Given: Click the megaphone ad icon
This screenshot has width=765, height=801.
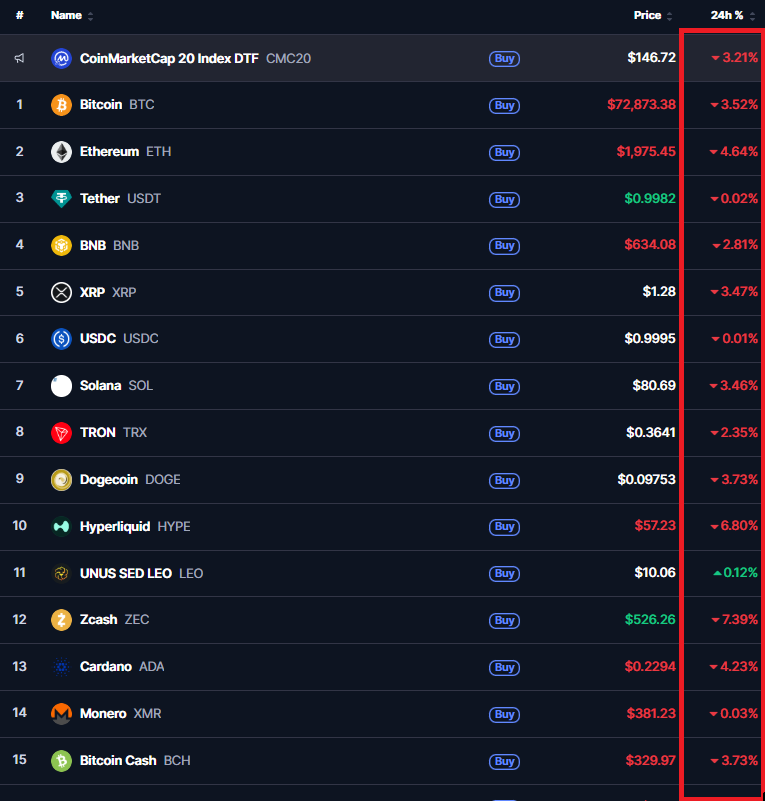Looking at the screenshot, I should 19,58.
